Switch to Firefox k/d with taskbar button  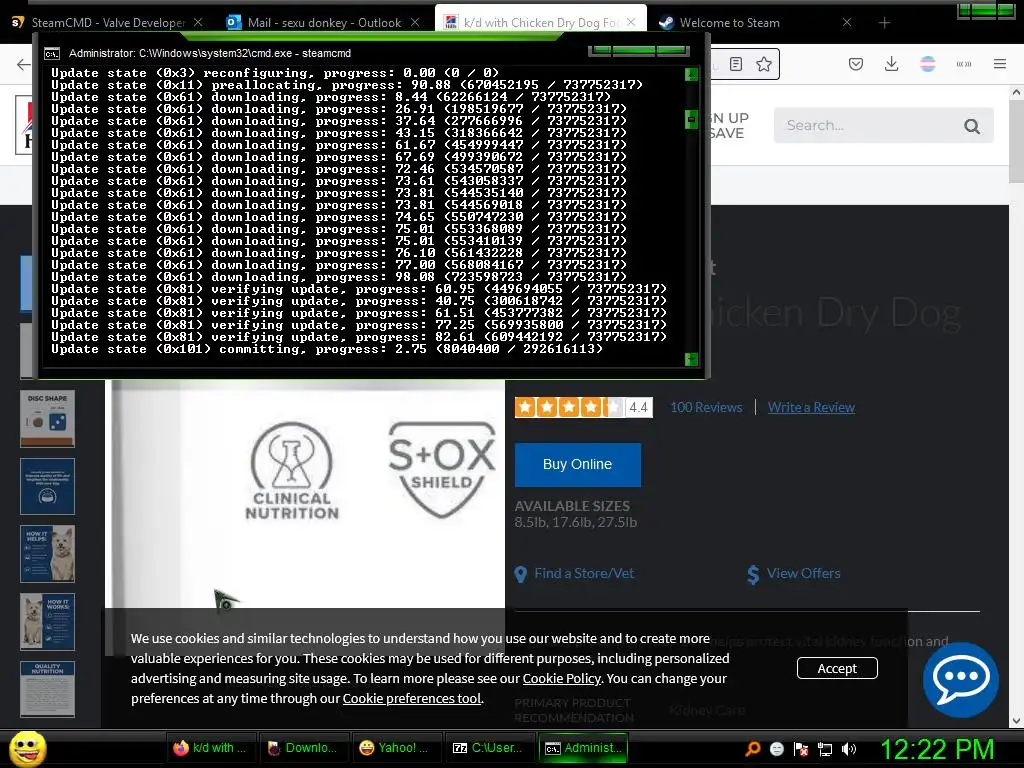tap(210, 748)
